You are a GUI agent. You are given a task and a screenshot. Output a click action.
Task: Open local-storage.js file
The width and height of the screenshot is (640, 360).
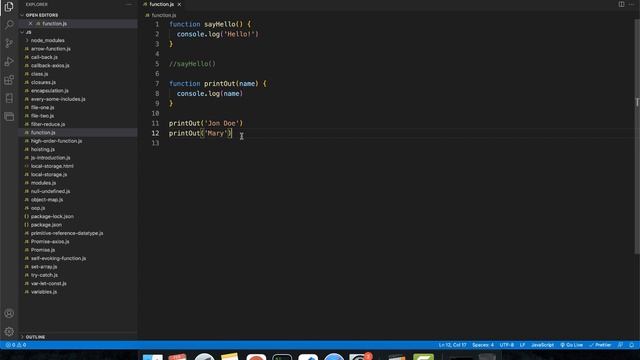(49, 174)
